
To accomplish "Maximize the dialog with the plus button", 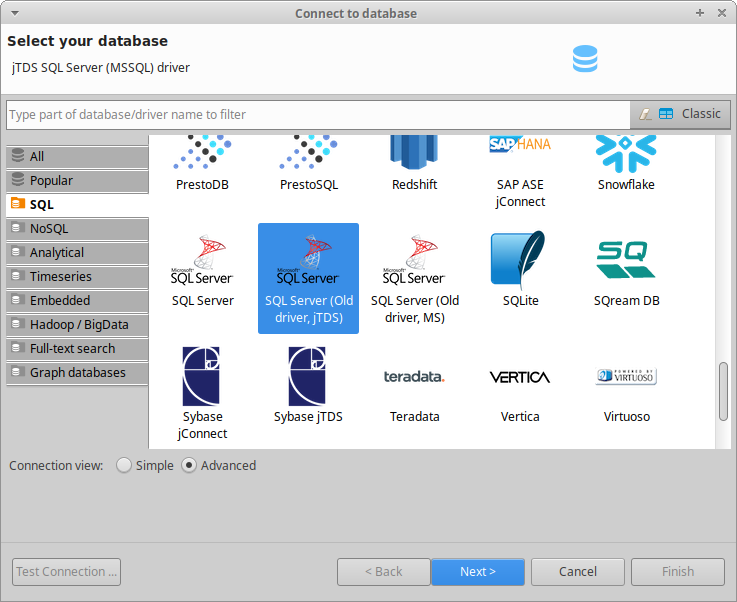I will click(x=700, y=13).
